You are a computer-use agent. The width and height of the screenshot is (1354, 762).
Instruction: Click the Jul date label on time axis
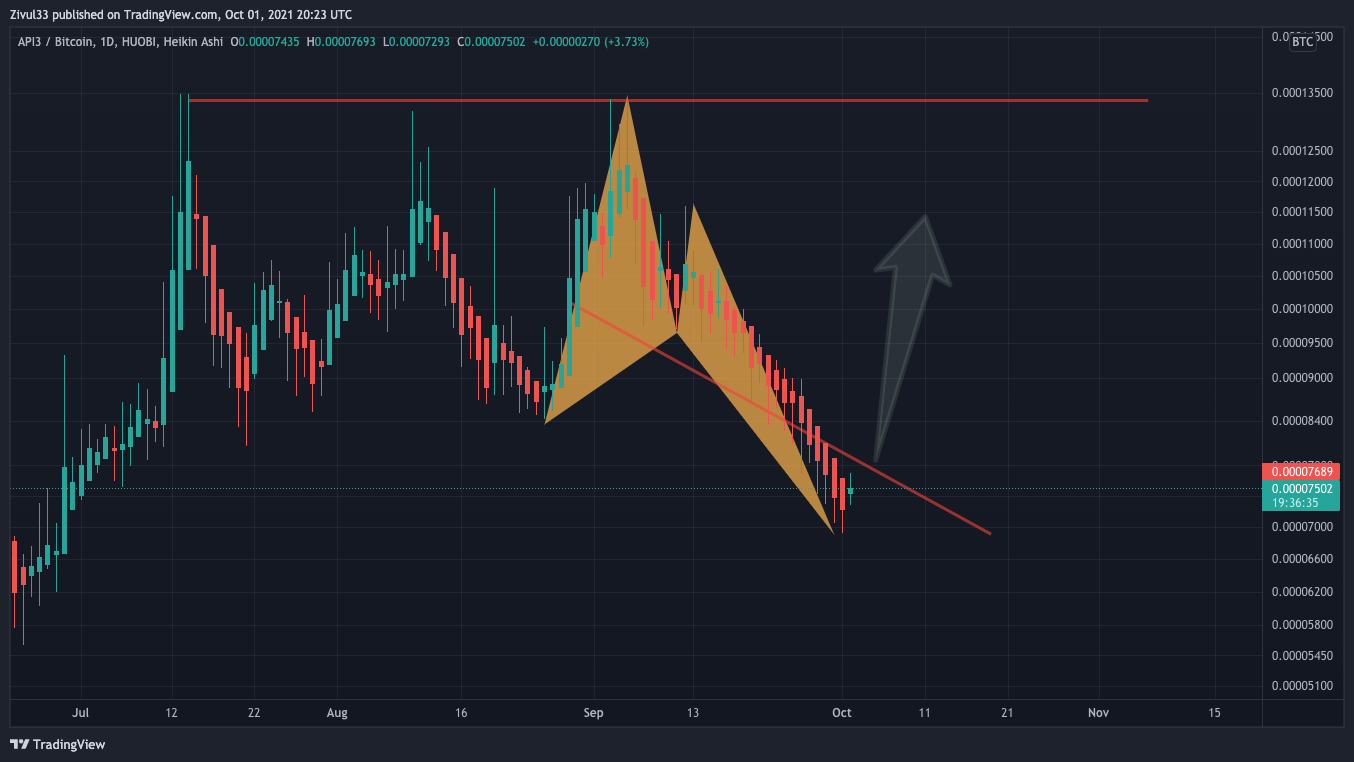pyautogui.click(x=81, y=713)
